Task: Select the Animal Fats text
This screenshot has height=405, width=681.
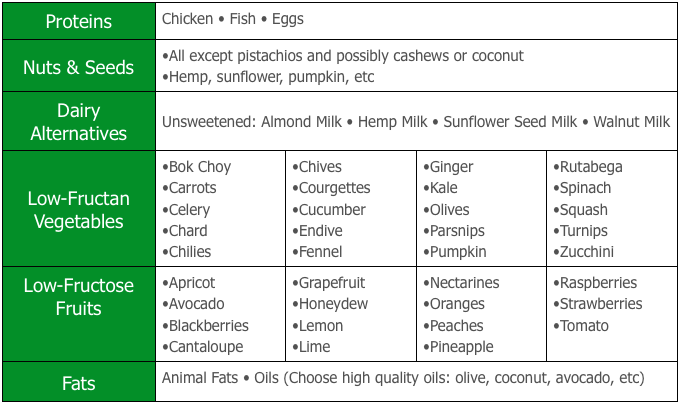Action: (200, 378)
